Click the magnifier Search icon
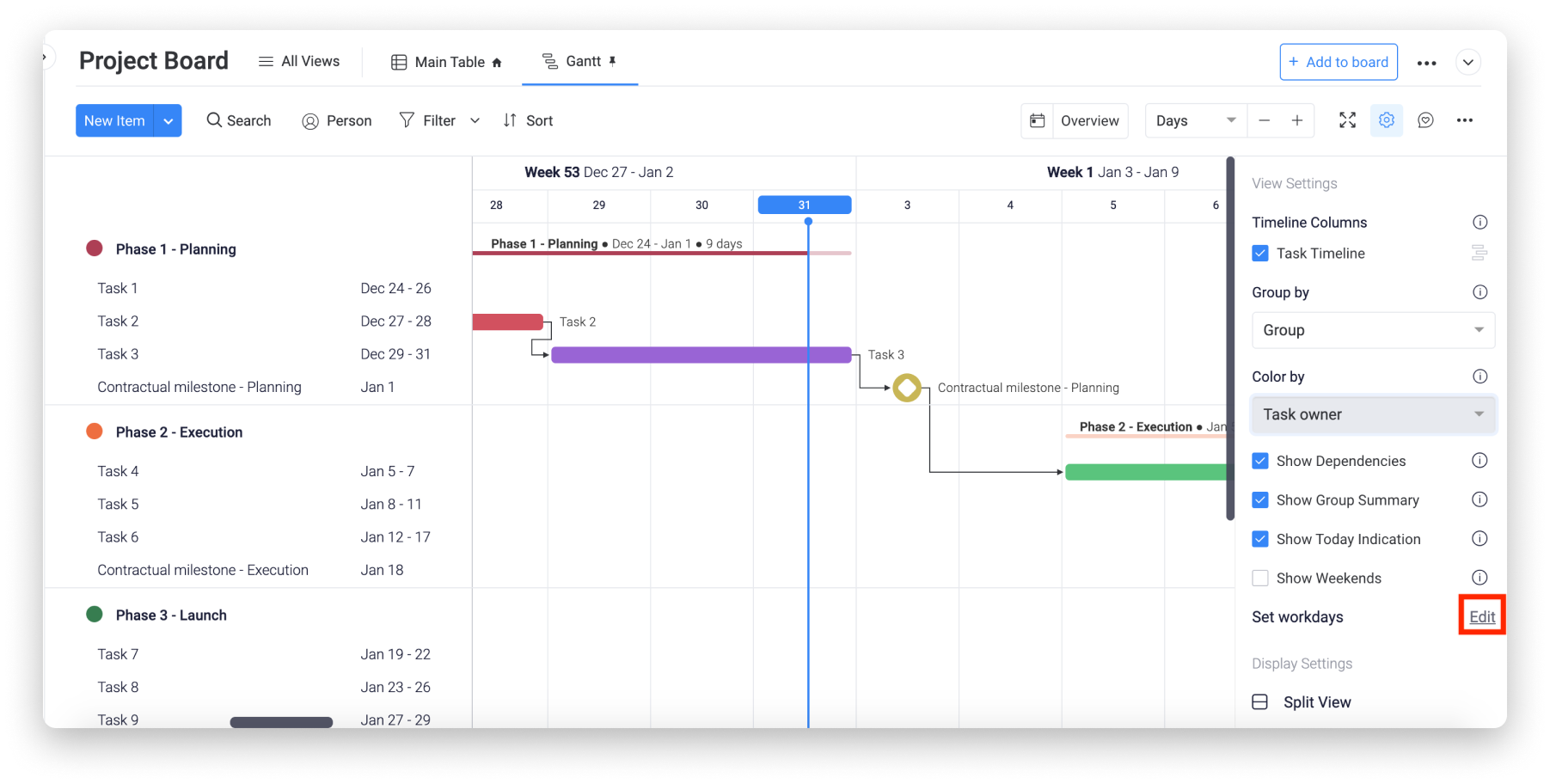The width and height of the screenshot is (1550, 784). [214, 120]
